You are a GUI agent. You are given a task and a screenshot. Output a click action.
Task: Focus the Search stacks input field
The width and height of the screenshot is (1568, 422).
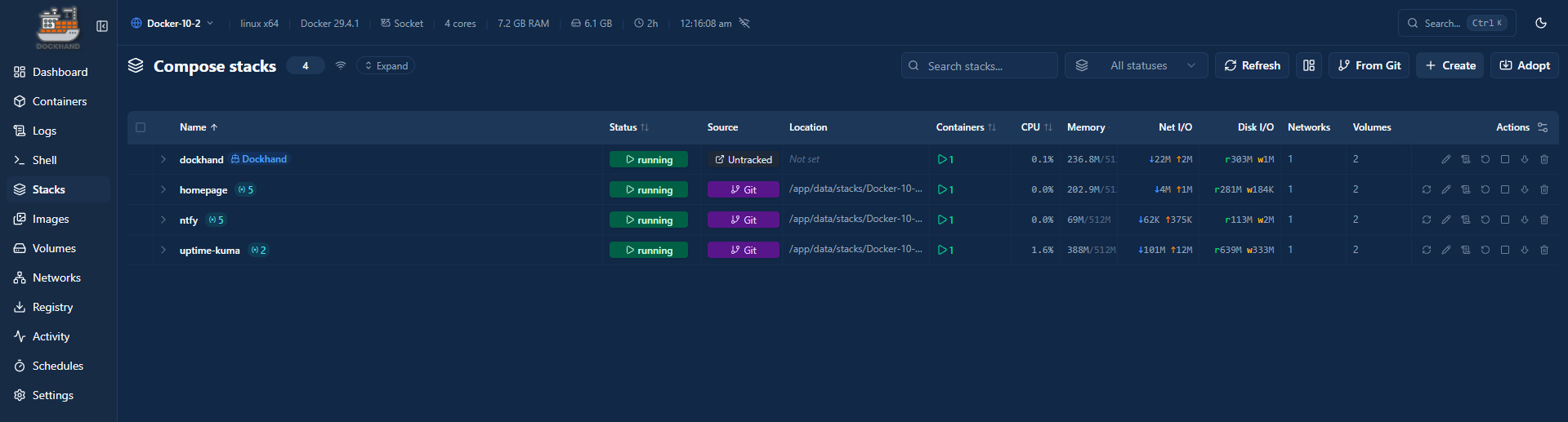[980, 65]
